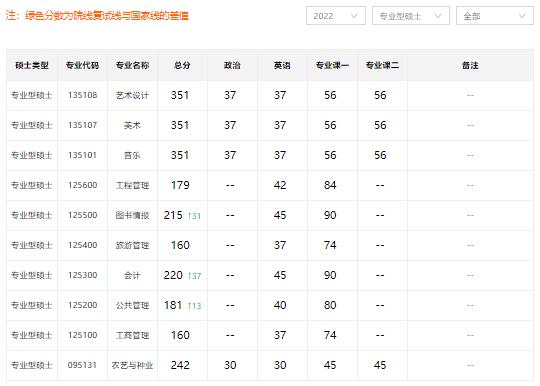This screenshot has width=540, height=386.
Task: Click English score 42 in 工程管理 row
Action: point(280,185)
